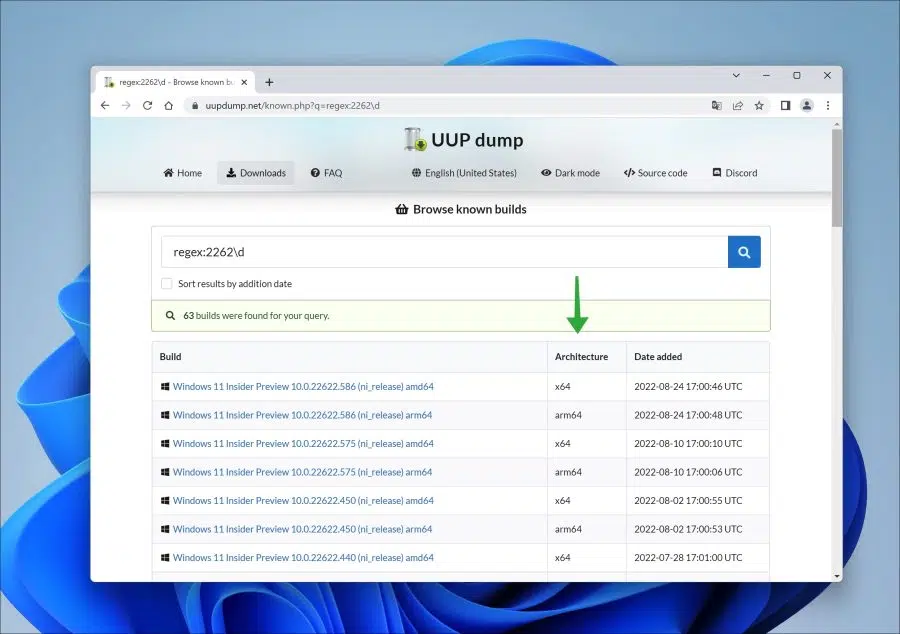The width and height of the screenshot is (900, 634).
Task: Open build 22622.575 amd64 link
Action: (303, 444)
